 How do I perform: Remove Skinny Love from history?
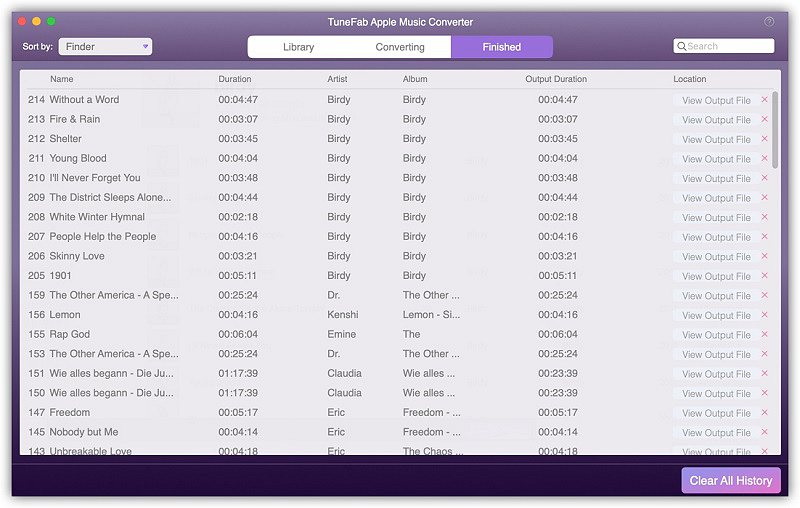coord(764,256)
